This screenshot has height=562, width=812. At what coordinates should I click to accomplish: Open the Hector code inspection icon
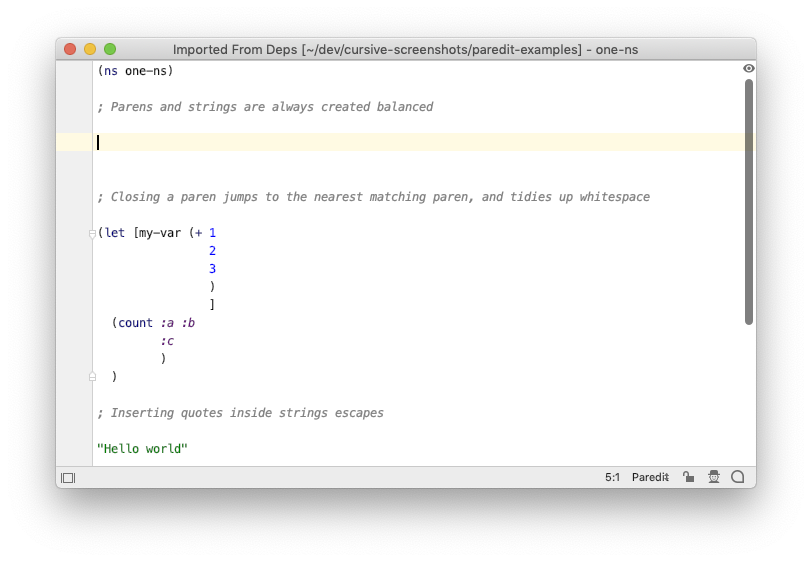pos(714,477)
